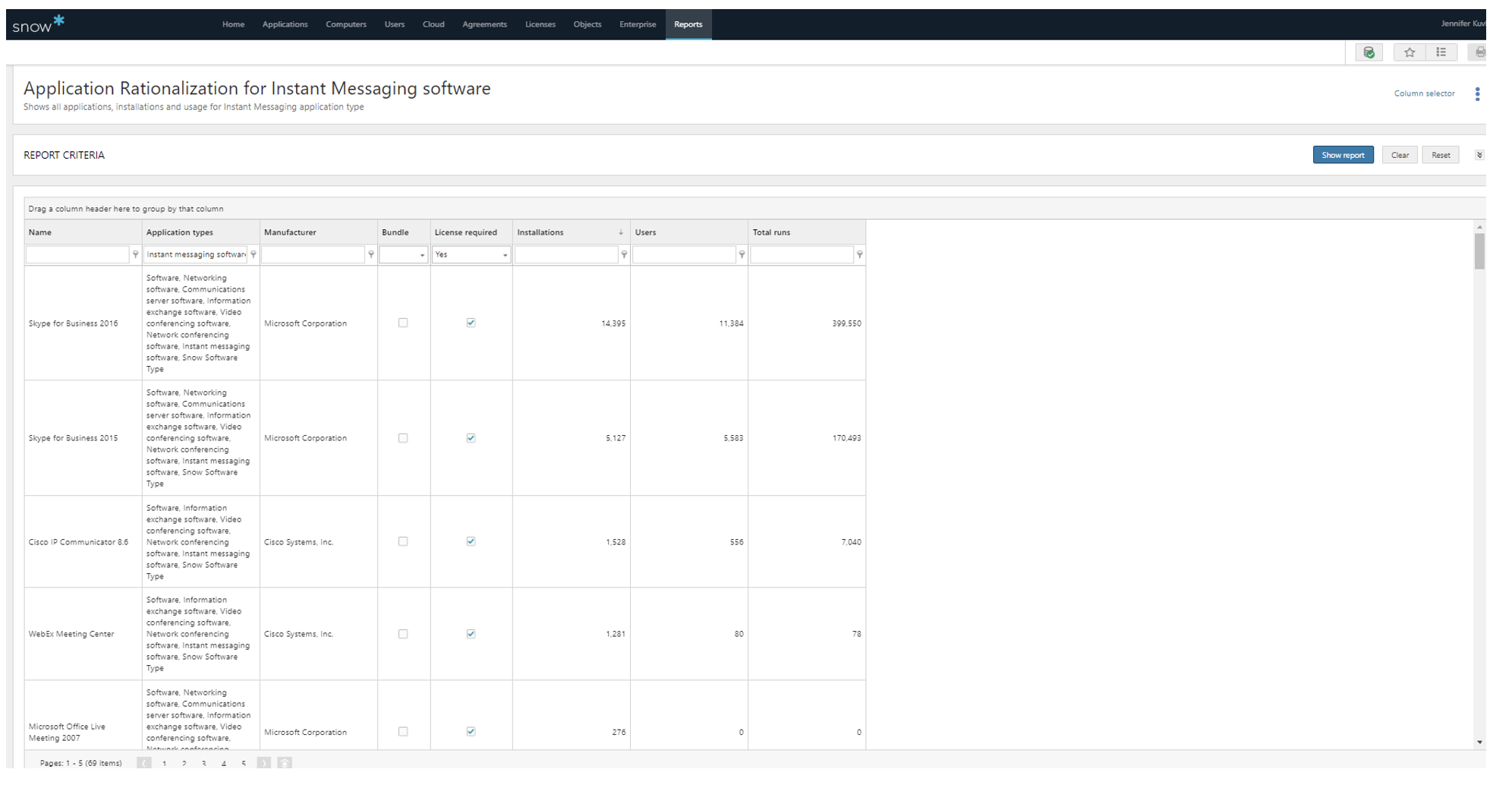Image resolution: width=1512 pixels, height=785 pixels.
Task: Go to previous page with left arrow
Action: coord(144,763)
